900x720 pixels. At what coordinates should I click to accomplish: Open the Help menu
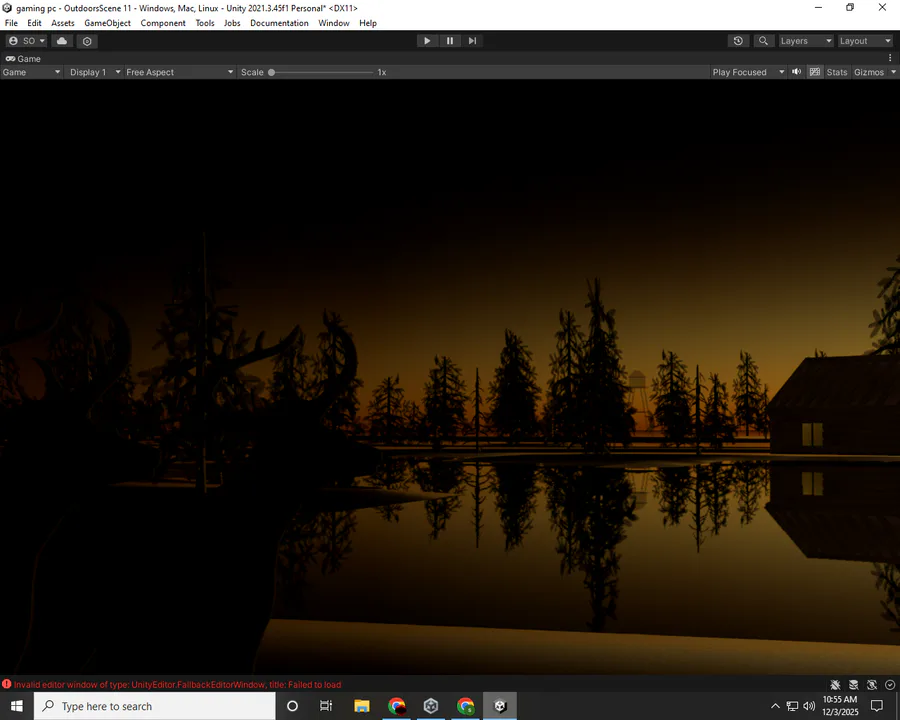pyautogui.click(x=368, y=23)
